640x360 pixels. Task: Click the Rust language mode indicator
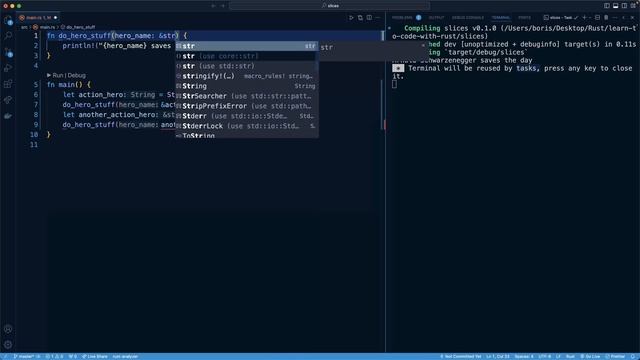(570, 356)
